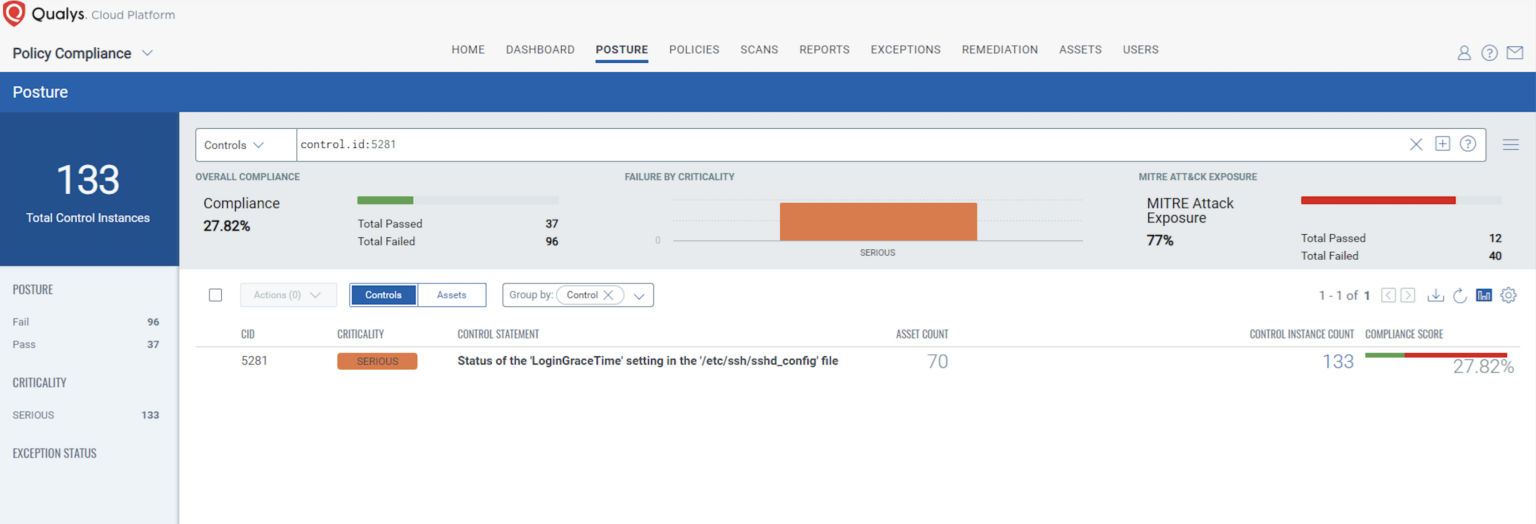Click the 27.82% score in table row
Viewport: 1536px width, 524px height.
point(1483,367)
